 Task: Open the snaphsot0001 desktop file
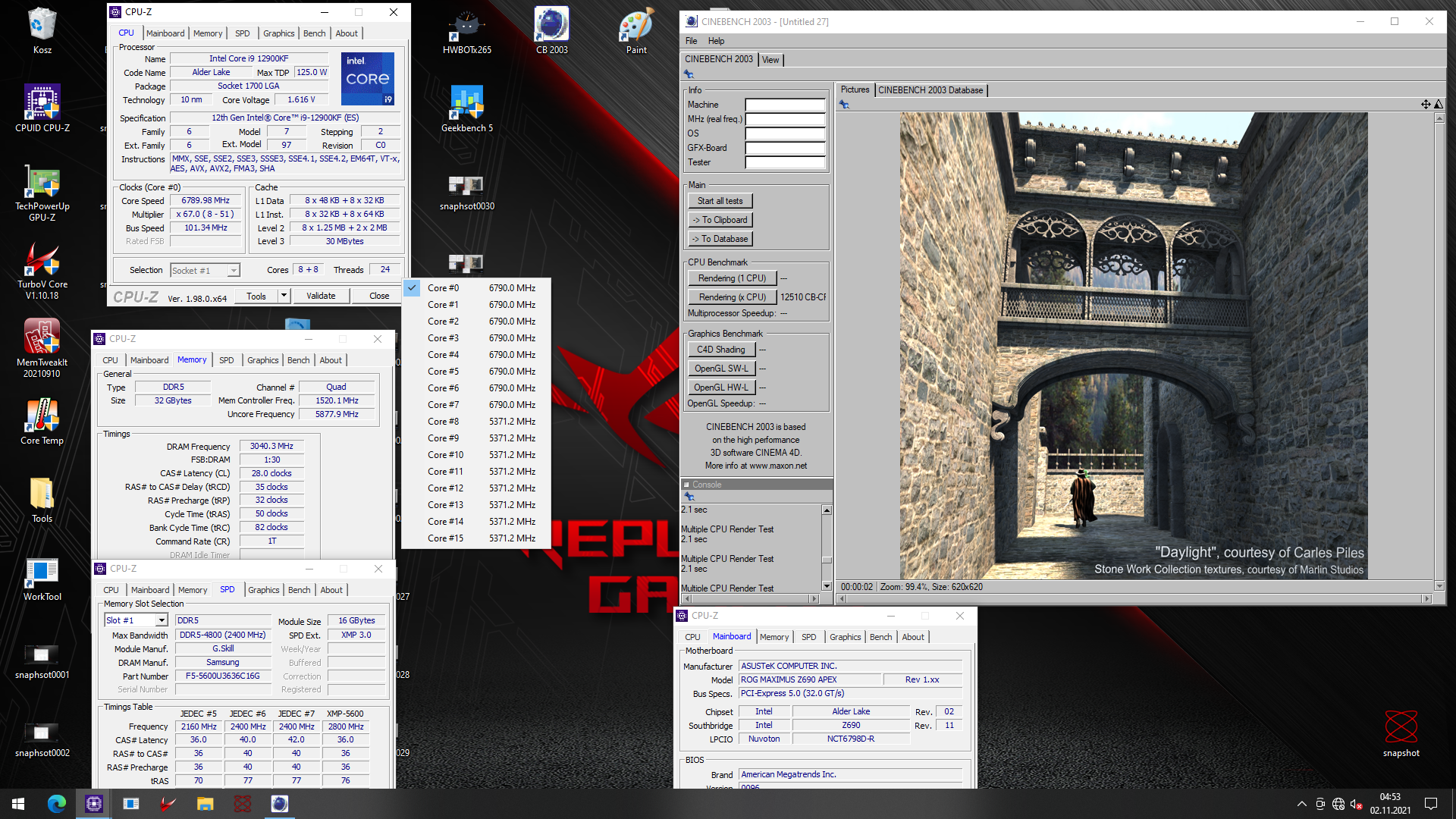42,660
